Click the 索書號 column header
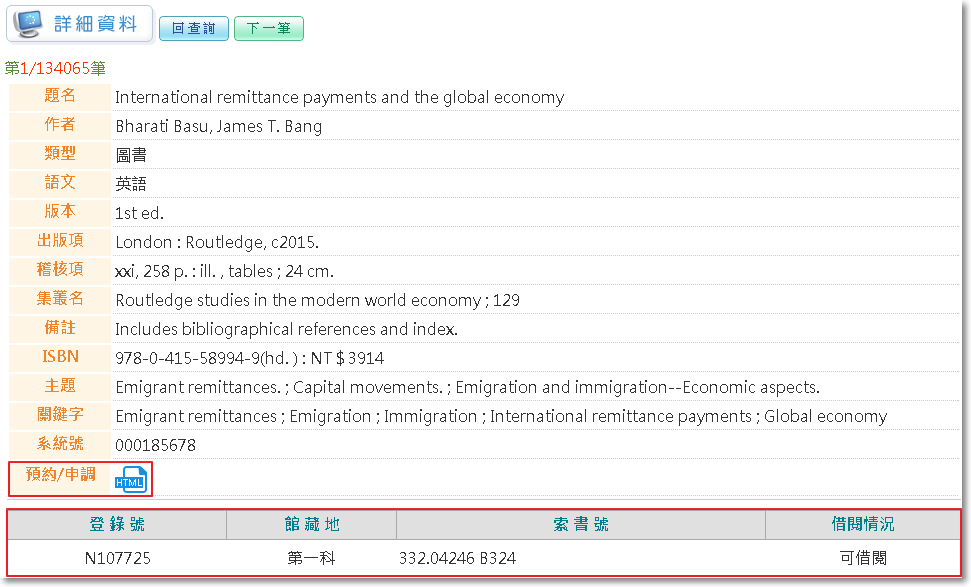This screenshot has height=587, width=971. pos(580,524)
